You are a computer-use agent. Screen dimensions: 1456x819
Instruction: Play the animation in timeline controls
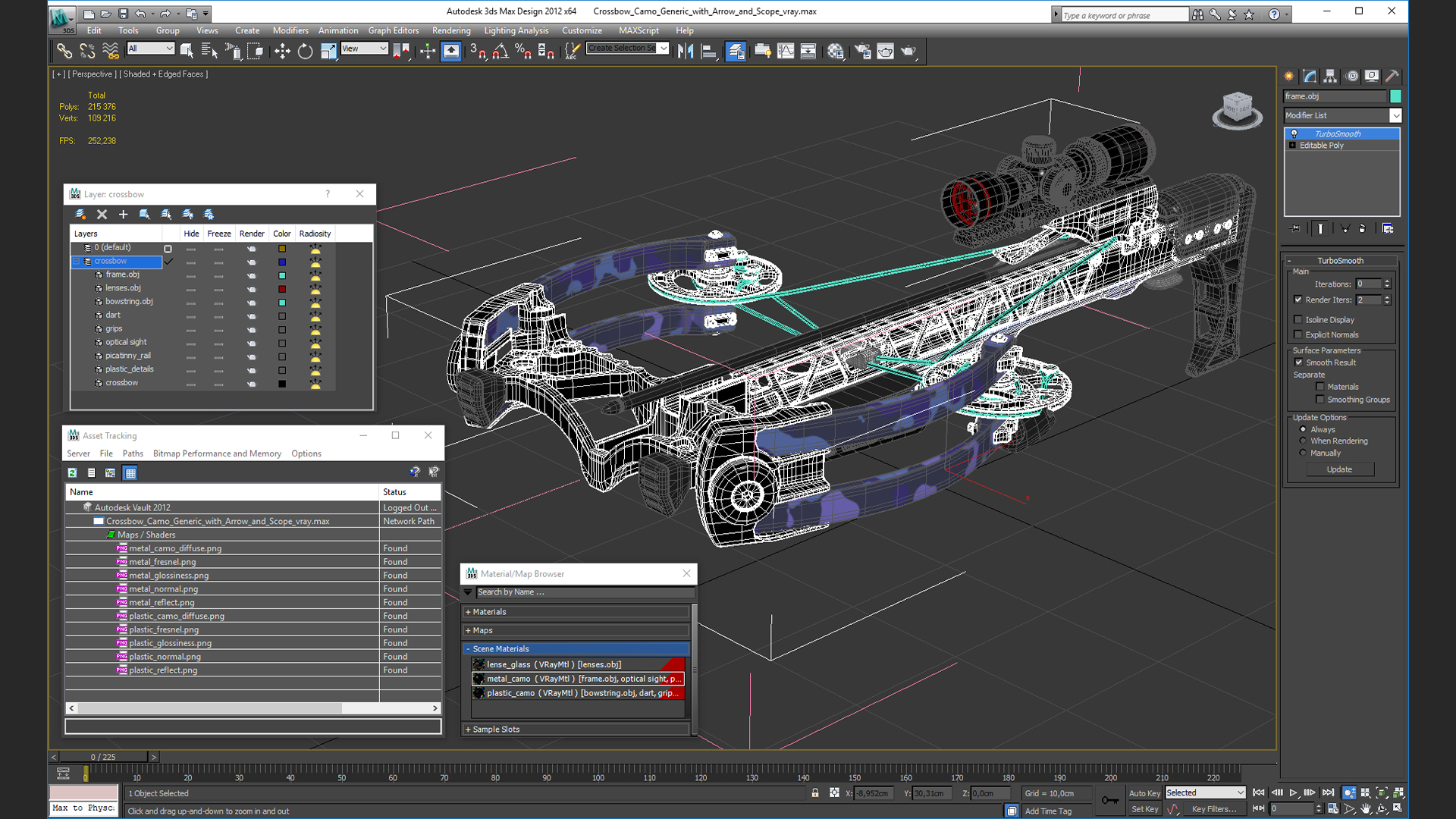(x=1293, y=792)
